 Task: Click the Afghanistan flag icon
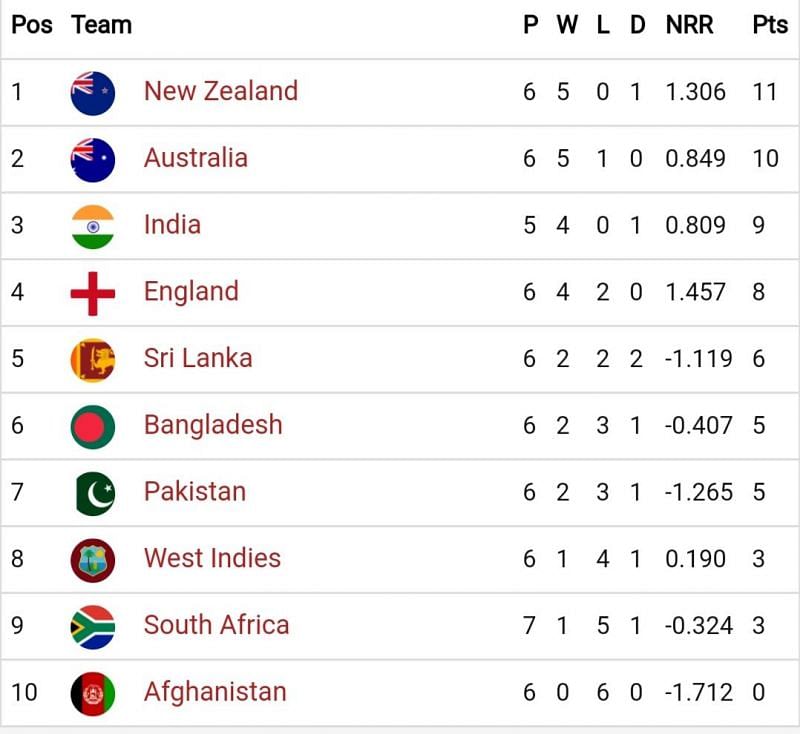pos(93,694)
